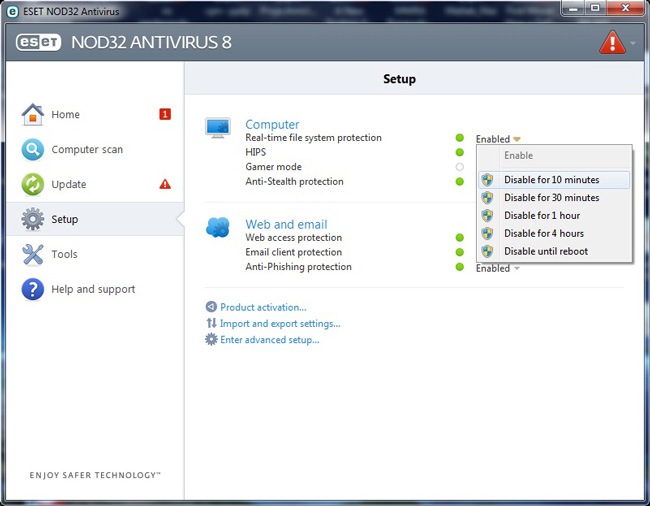Image resolution: width=650 pixels, height=506 pixels.
Task: Click the Web and email cloud icon
Action: 218,227
